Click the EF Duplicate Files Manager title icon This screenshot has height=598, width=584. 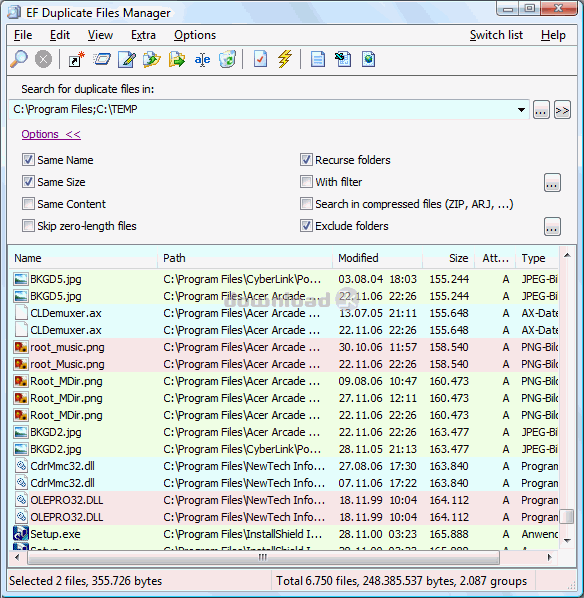(x=14, y=13)
